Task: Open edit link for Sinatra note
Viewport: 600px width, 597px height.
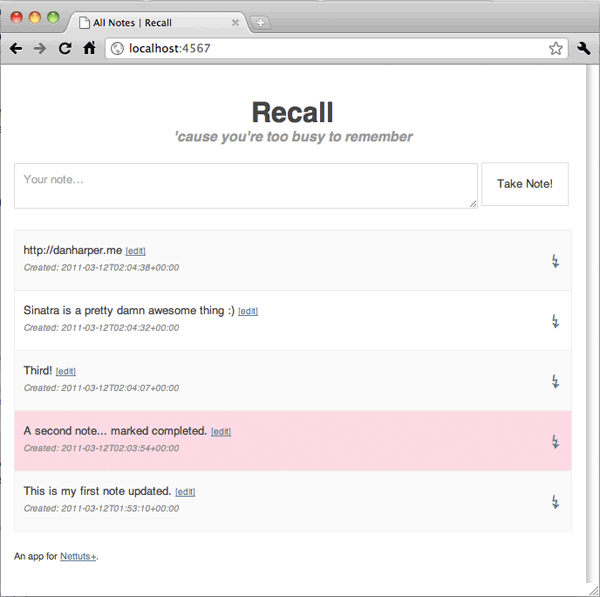Action: [x=248, y=311]
